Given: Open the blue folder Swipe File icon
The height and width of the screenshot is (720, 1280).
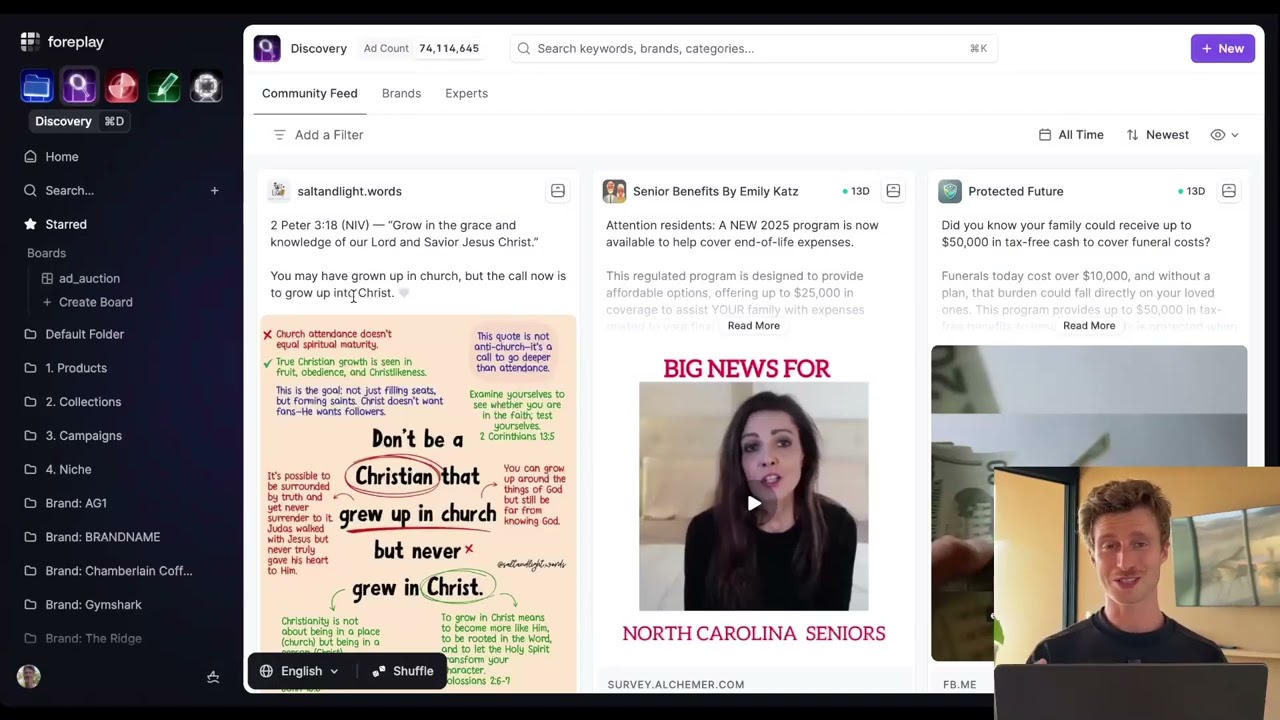Looking at the screenshot, I should click(37, 87).
